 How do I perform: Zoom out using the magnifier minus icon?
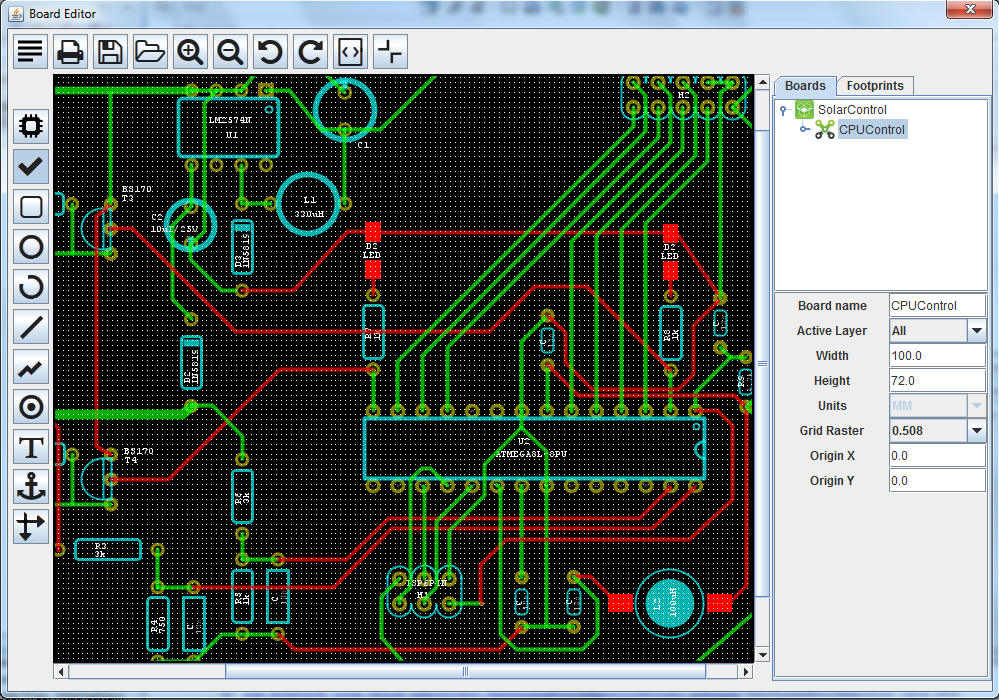[x=230, y=51]
